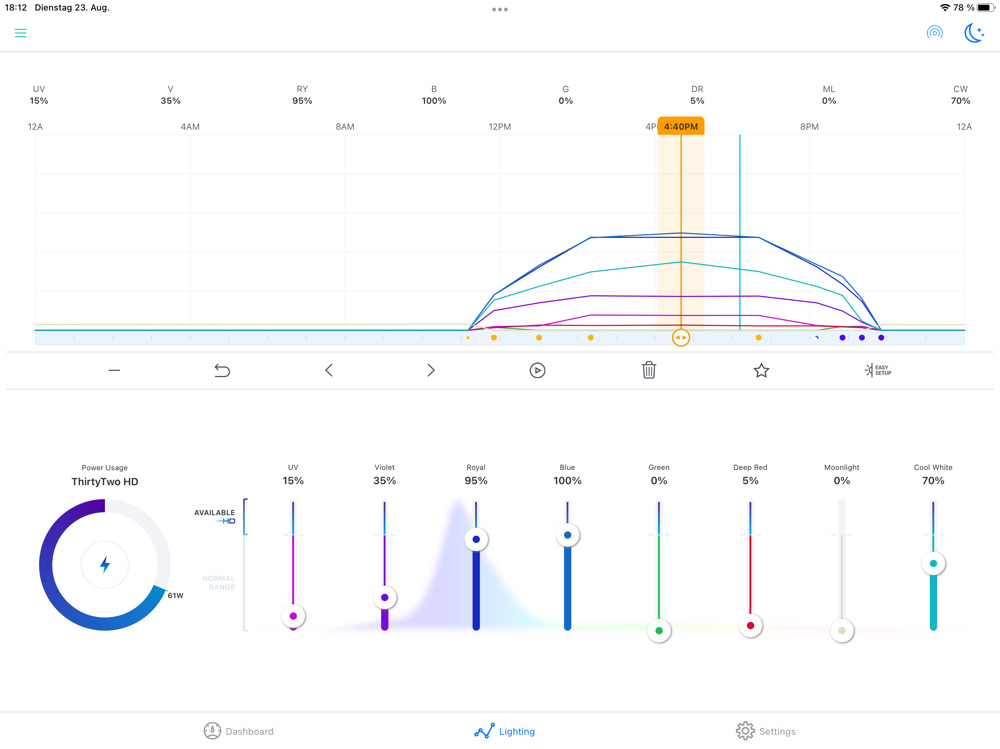The height and width of the screenshot is (749, 1000).
Task: Click the Cool White slider handle
Action: pyautogui.click(x=933, y=564)
